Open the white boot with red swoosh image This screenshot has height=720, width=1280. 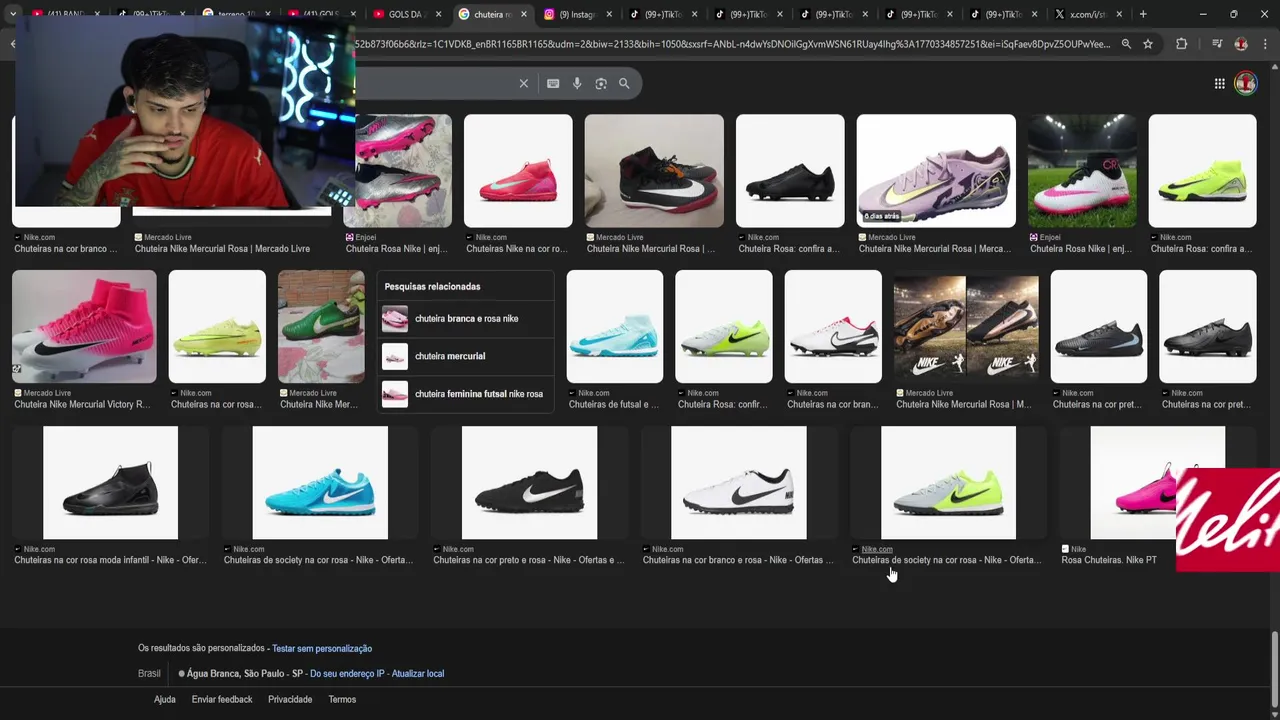(x=833, y=327)
